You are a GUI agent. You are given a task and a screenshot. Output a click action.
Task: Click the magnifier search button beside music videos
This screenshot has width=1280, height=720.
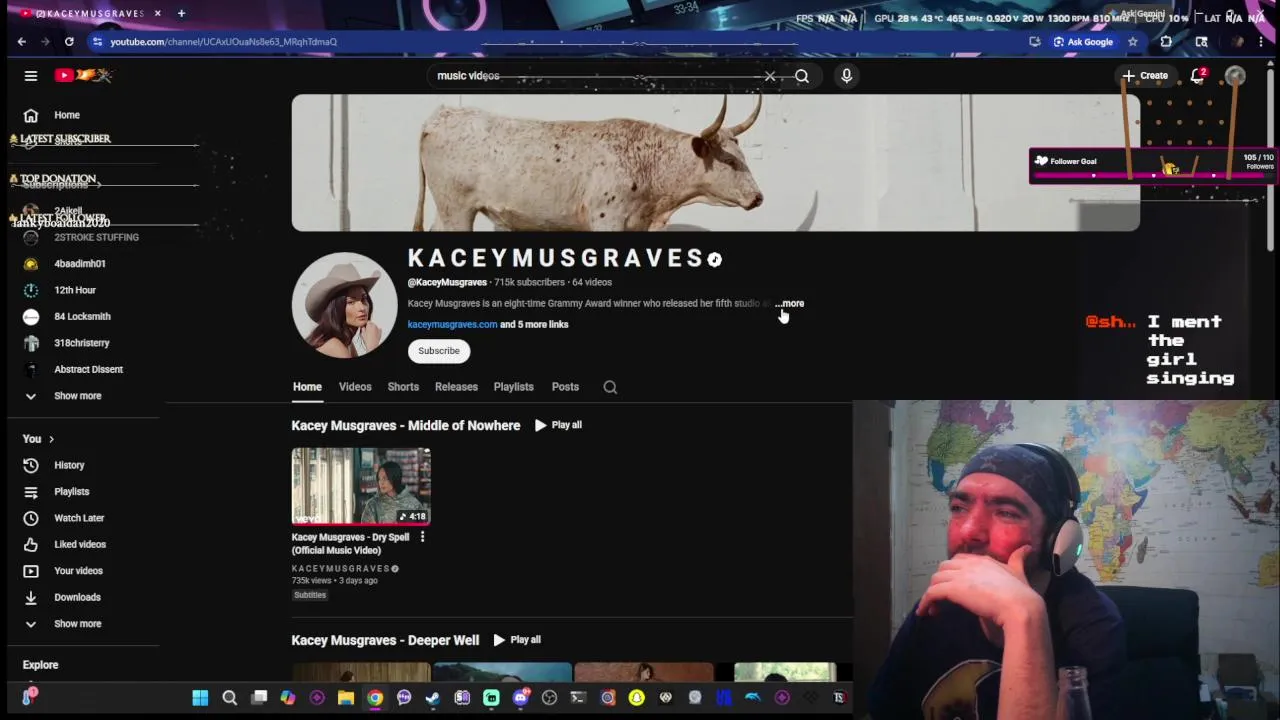tap(802, 76)
